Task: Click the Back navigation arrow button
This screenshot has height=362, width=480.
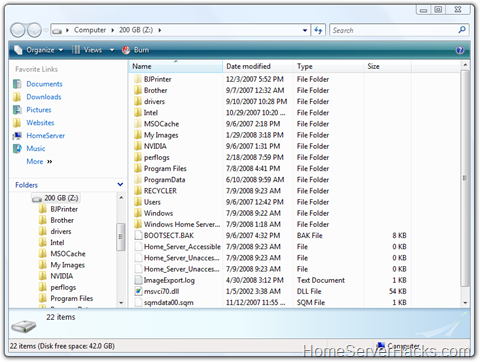Action: tap(18, 30)
